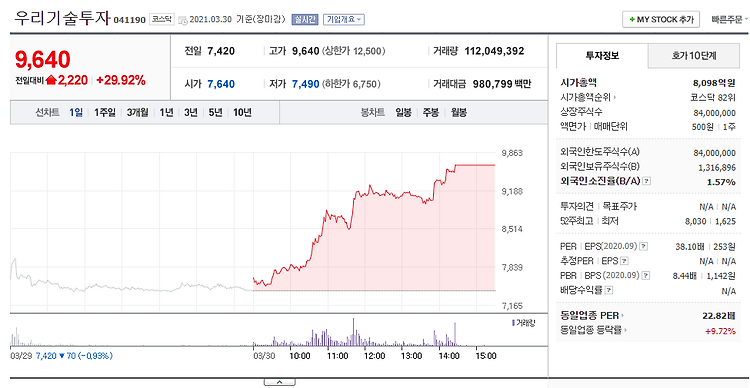Click the 투자의견 label
Screen dimensions: 750x388
point(577,207)
